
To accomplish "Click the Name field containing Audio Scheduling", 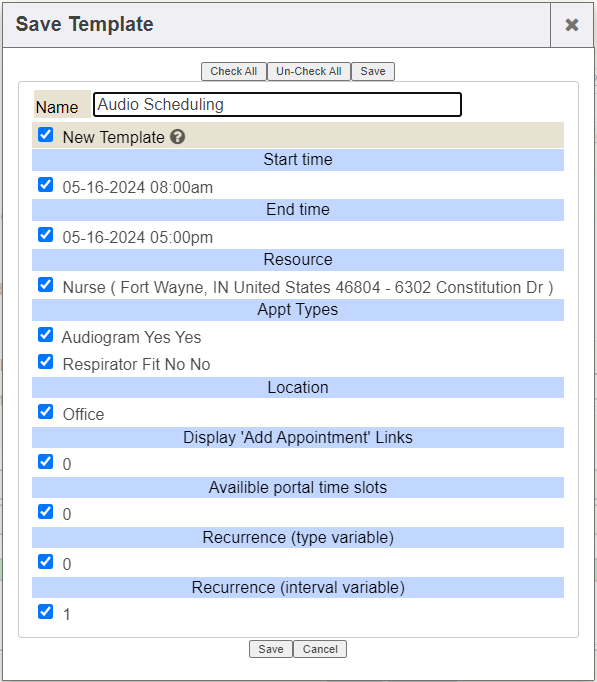I will [277, 104].
